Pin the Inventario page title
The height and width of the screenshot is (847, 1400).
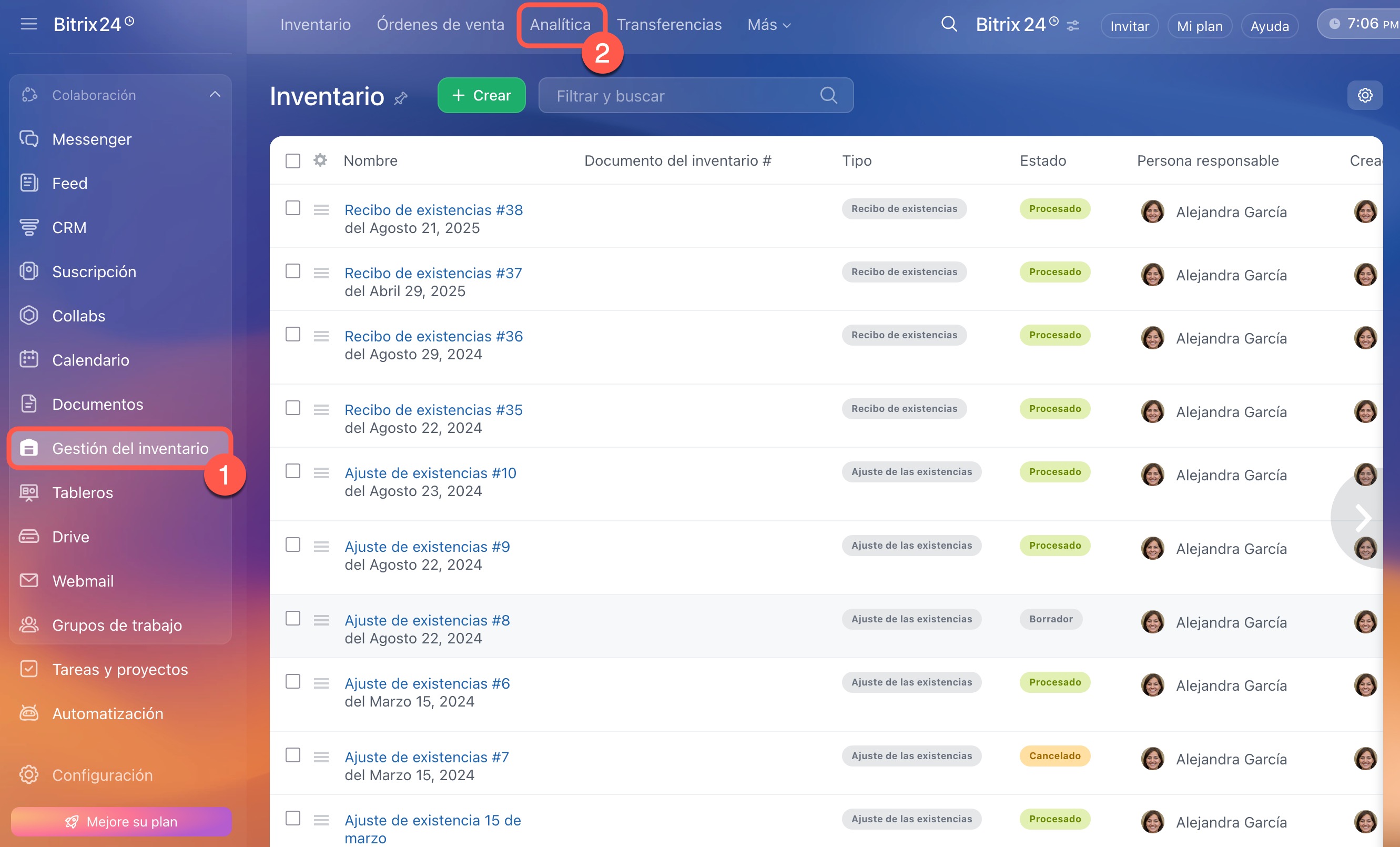click(x=401, y=98)
